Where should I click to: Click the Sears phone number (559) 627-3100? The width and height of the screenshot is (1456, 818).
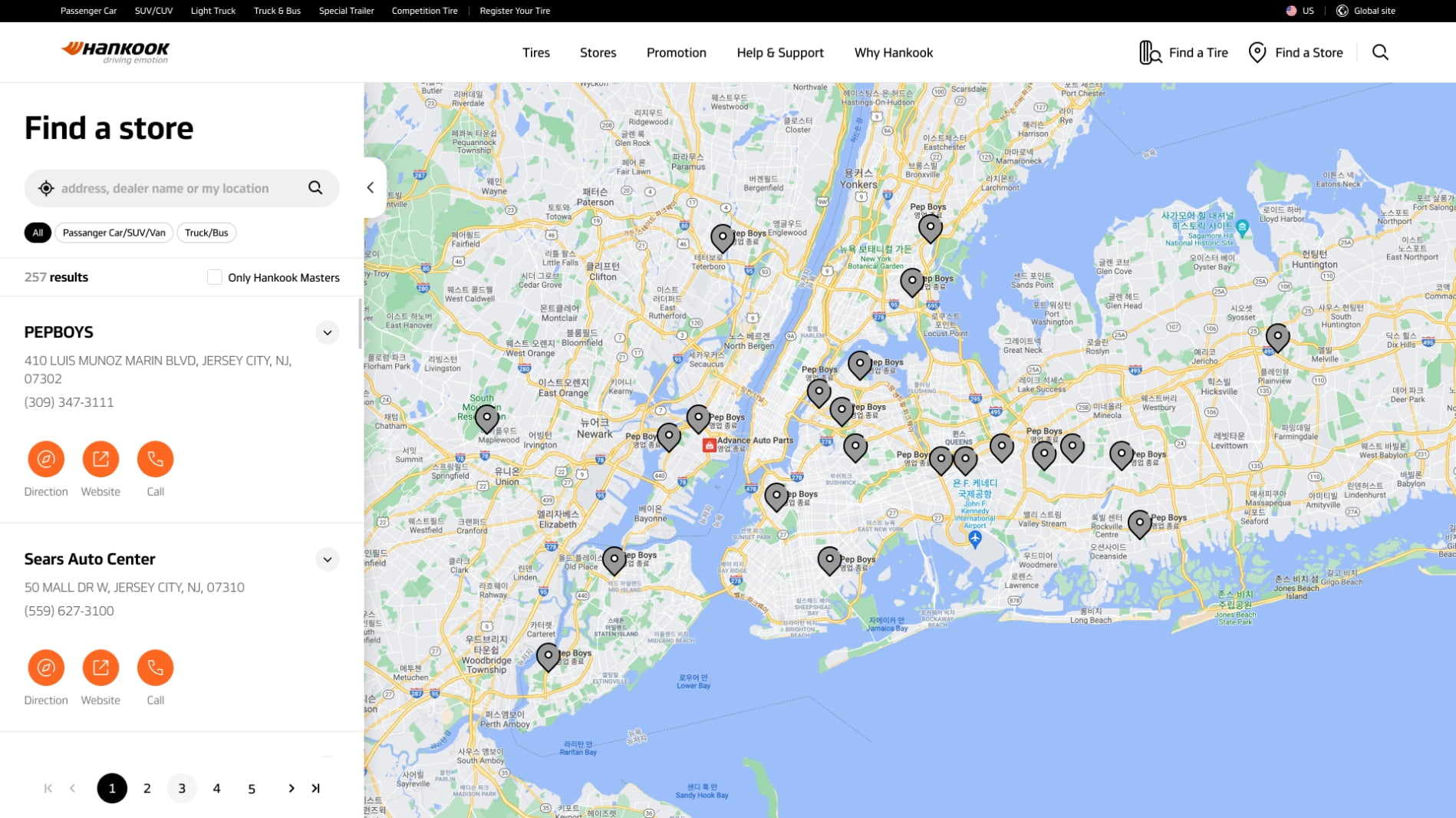tap(69, 611)
